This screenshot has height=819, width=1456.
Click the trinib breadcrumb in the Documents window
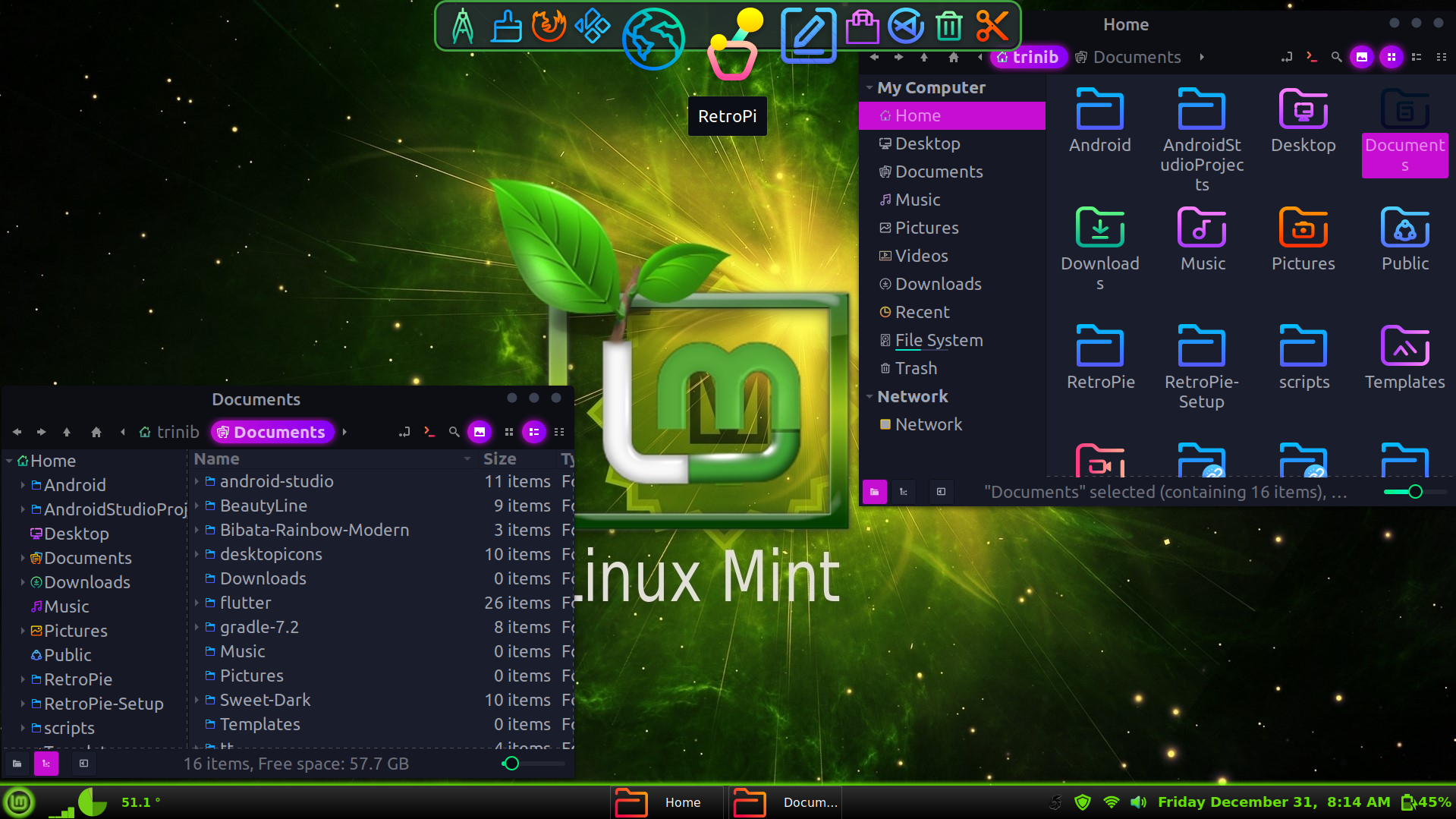(169, 432)
